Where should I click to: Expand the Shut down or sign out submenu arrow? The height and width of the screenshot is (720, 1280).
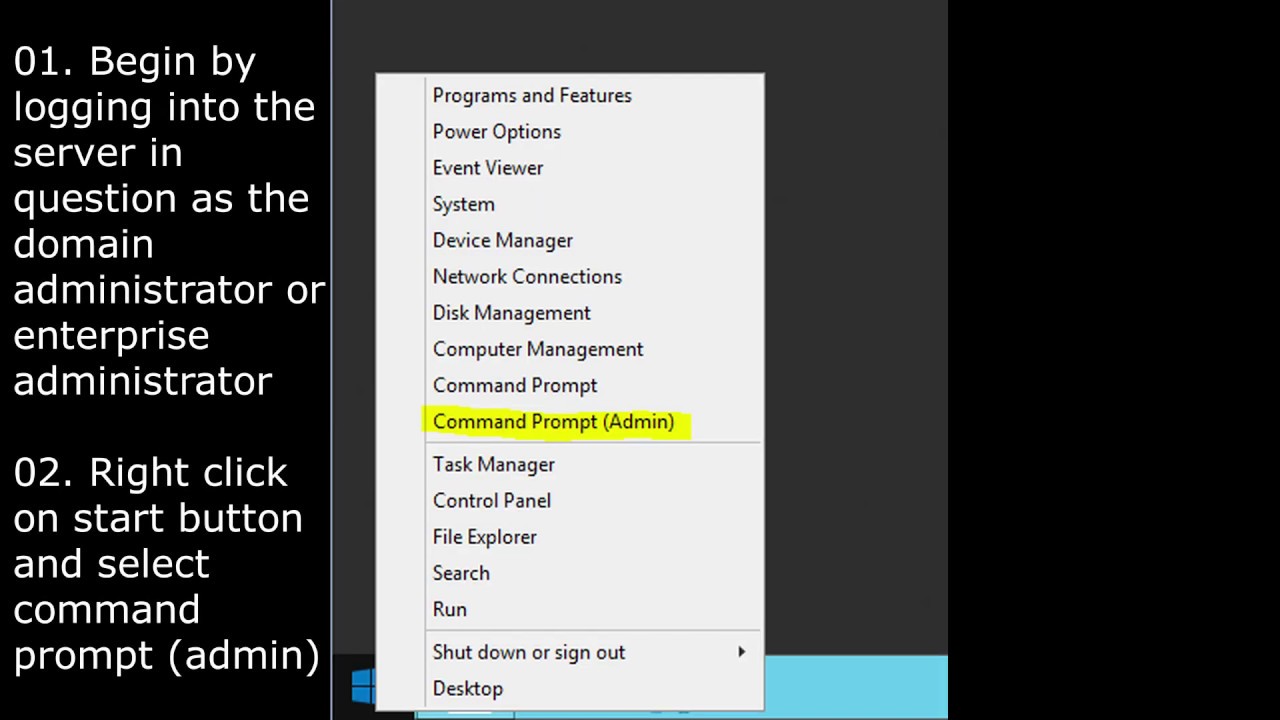point(741,652)
